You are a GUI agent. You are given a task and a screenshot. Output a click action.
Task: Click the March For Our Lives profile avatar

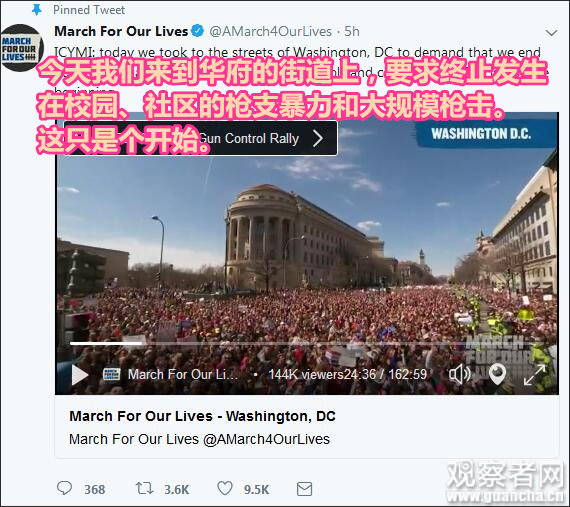(22, 48)
